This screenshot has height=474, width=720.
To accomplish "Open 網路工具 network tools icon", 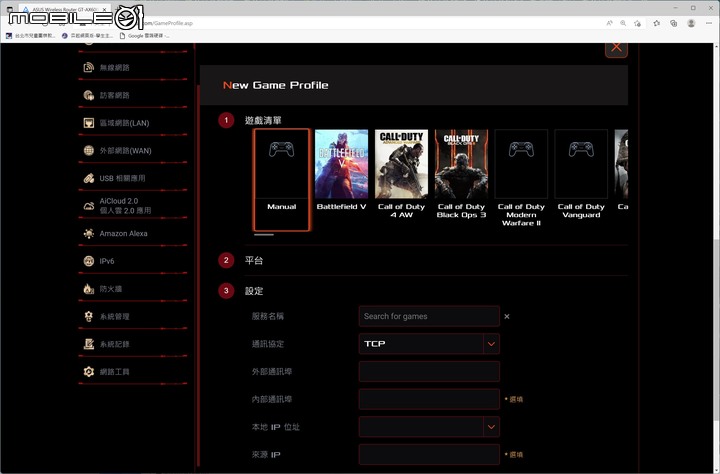I will [89, 372].
